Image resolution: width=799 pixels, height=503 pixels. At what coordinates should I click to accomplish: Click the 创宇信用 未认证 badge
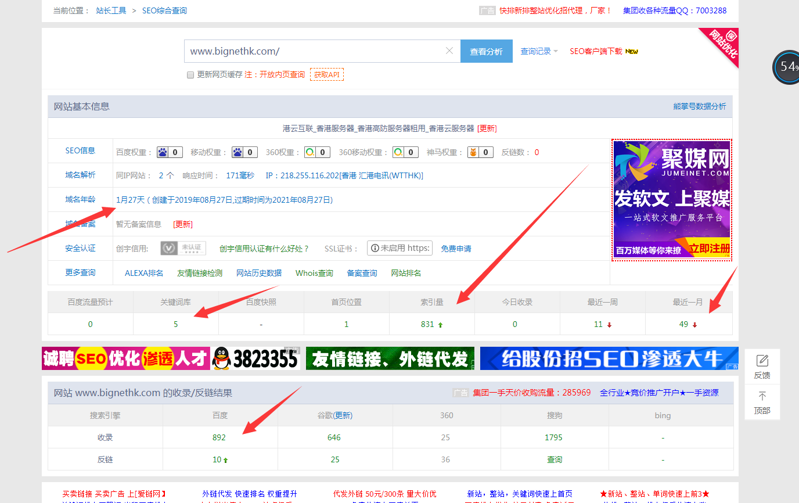point(183,248)
